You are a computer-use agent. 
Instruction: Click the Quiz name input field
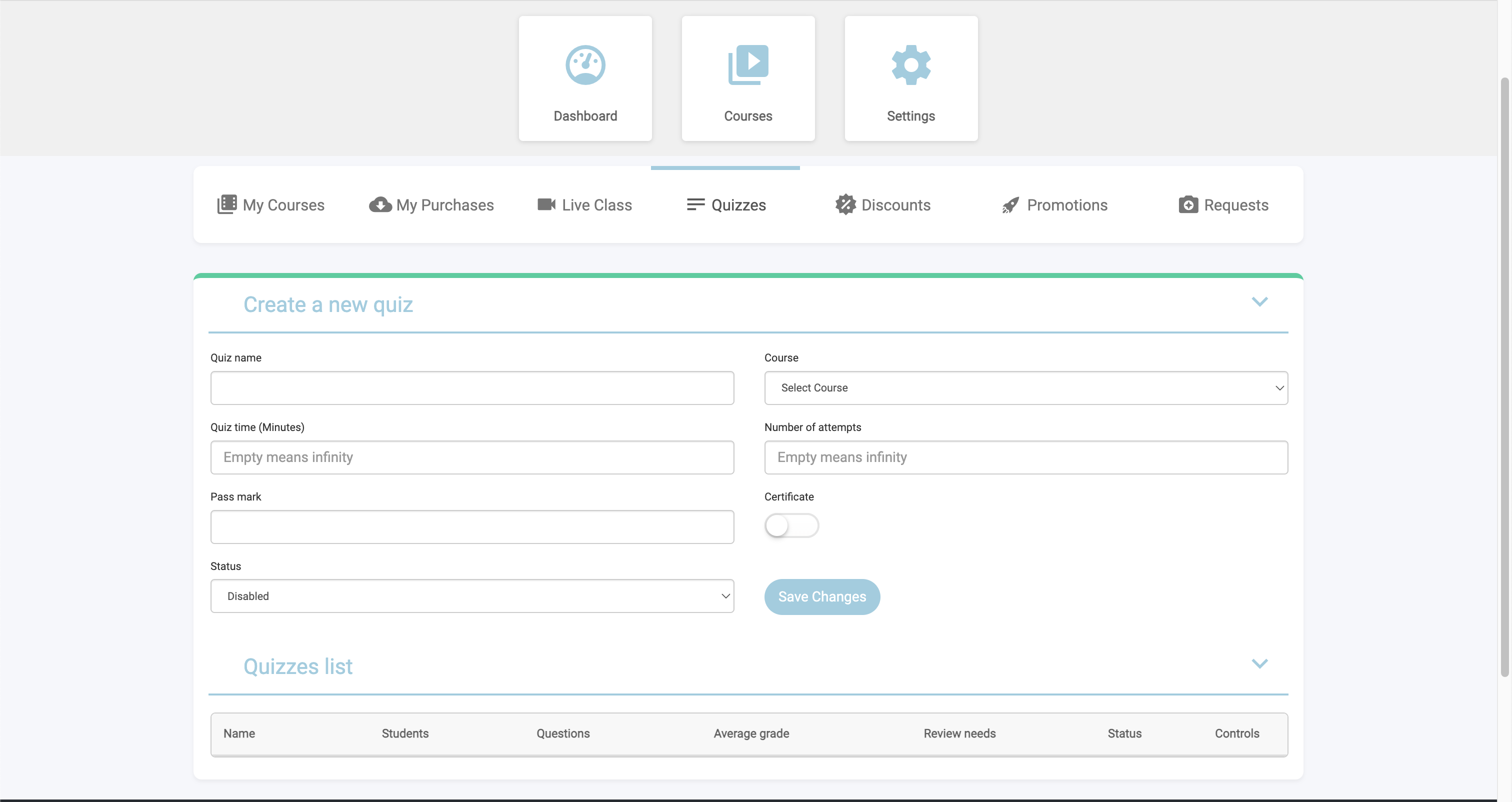click(472, 387)
